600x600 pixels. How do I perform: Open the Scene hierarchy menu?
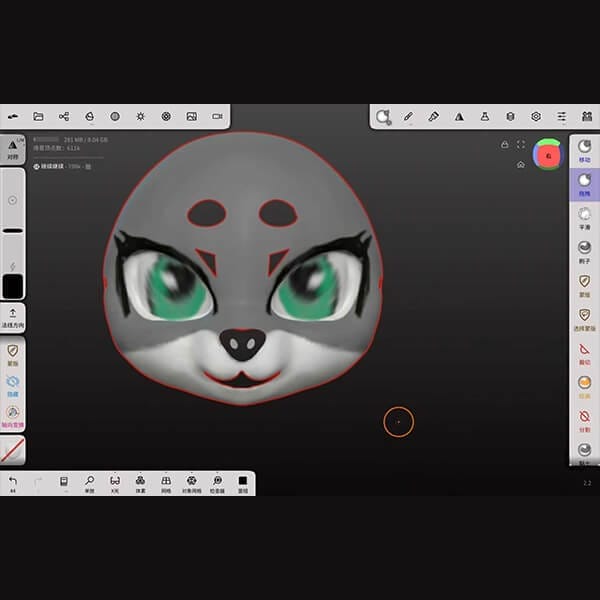click(x=64, y=116)
